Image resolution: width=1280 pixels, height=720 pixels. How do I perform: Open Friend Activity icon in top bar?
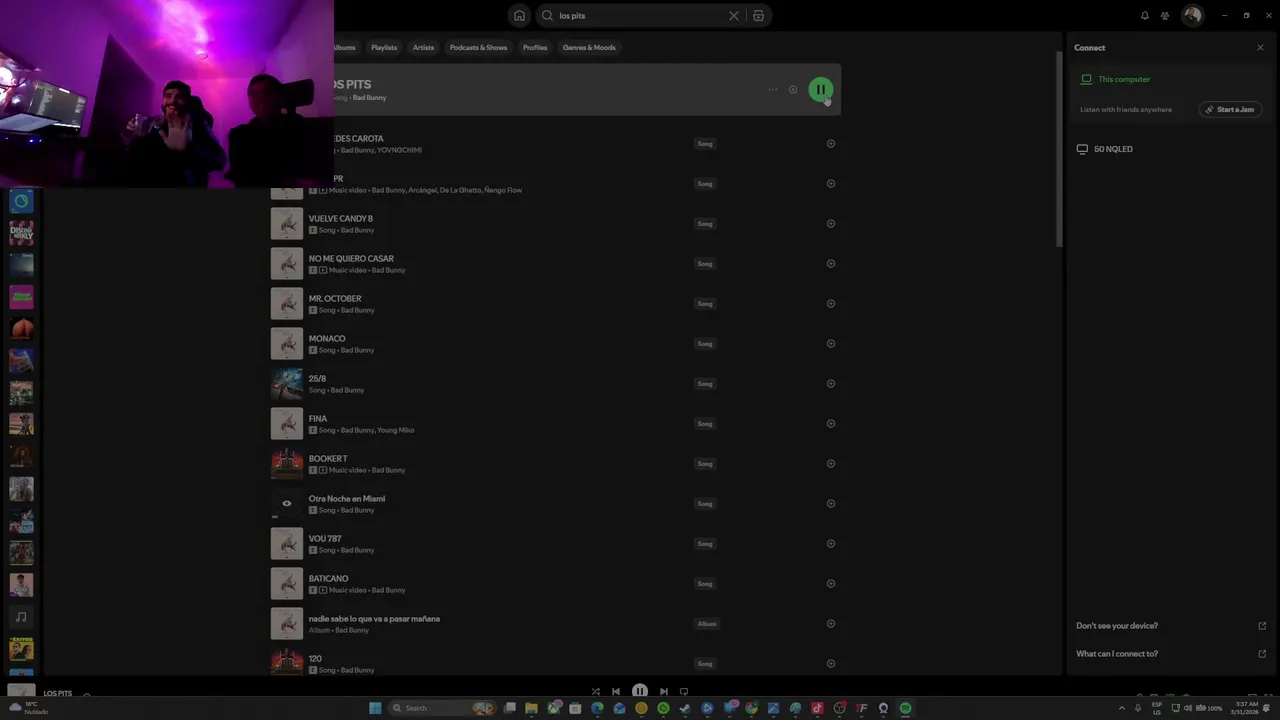1165,16
